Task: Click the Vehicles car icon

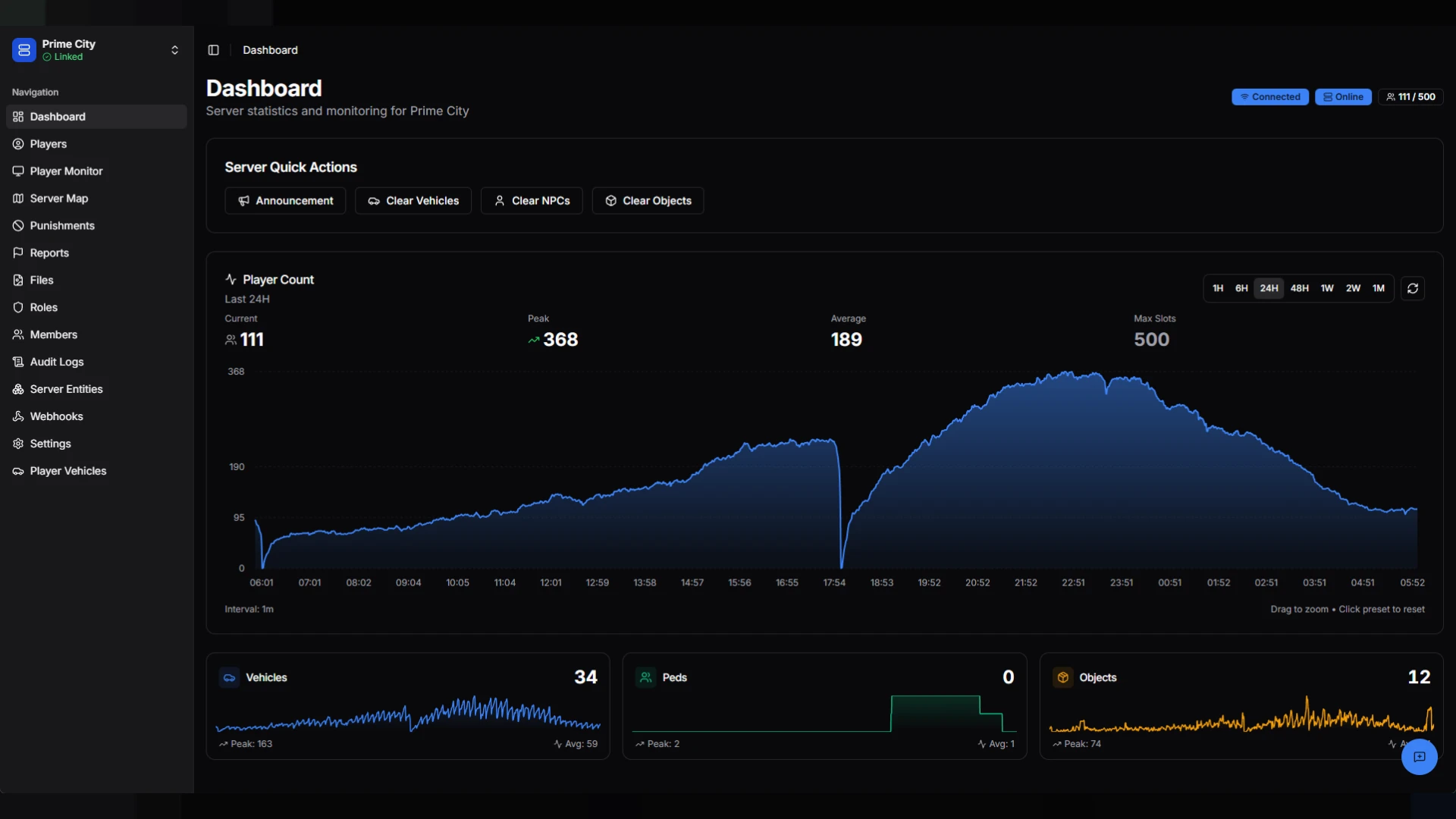Action: pyautogui.click(x=229, y=677)
